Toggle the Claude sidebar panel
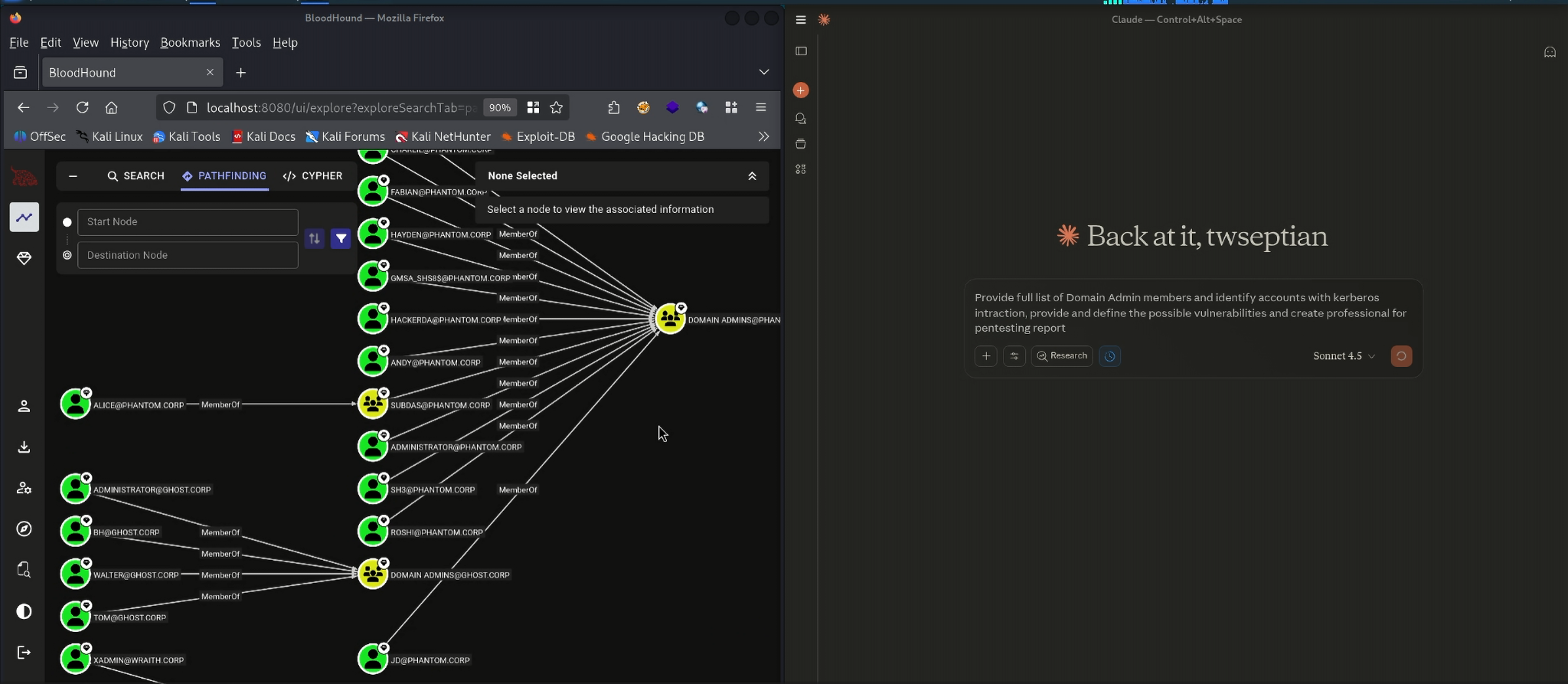This screenshot has width=1568, height=684. click(x=801, y=51)
